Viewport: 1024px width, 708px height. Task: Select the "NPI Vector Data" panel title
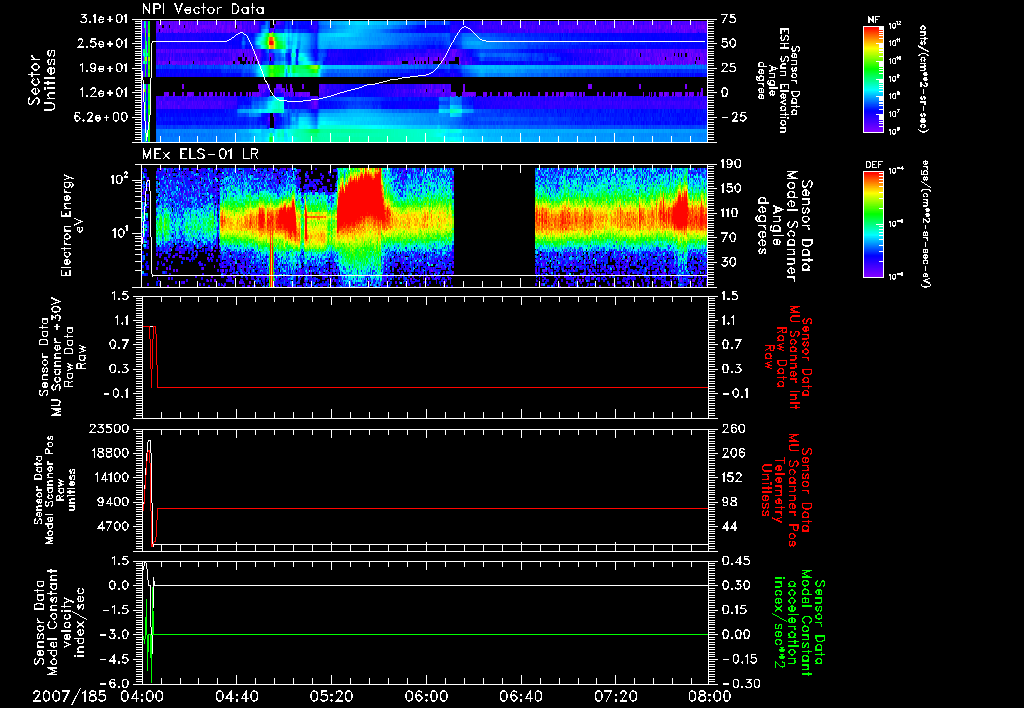coord(203,9)
